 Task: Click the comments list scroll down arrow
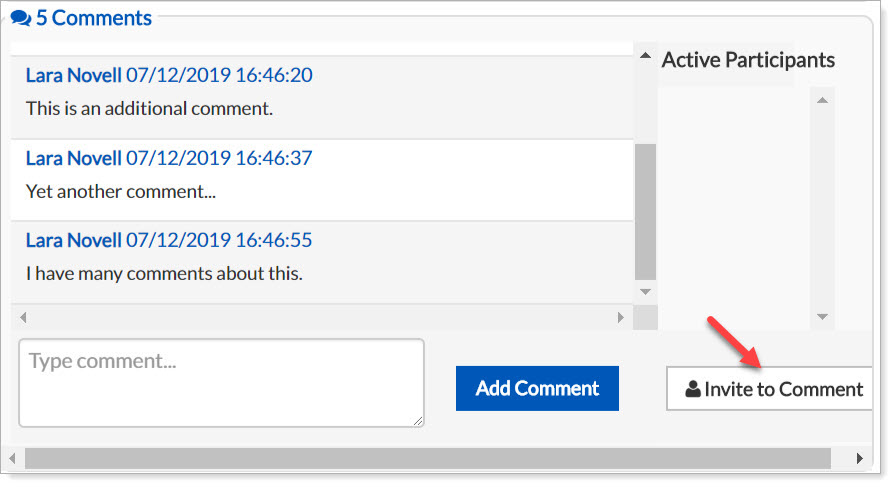(x=645, y=292)
